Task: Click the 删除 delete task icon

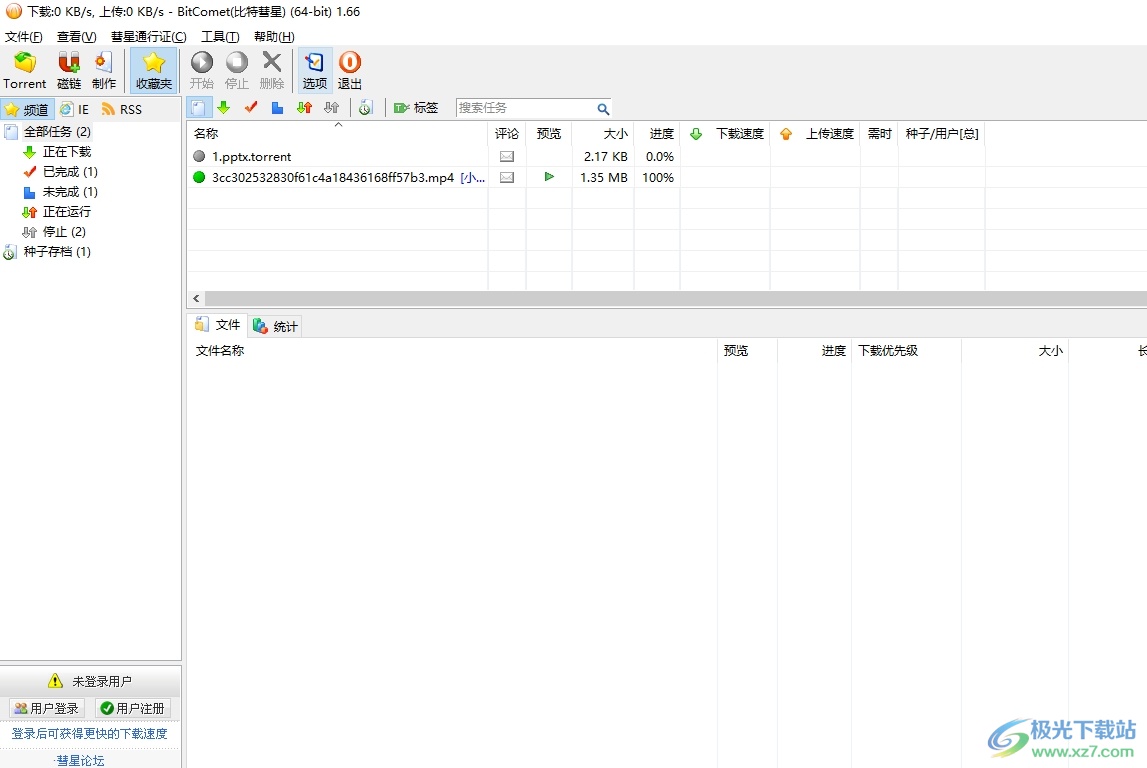Action: coord(272,71)
